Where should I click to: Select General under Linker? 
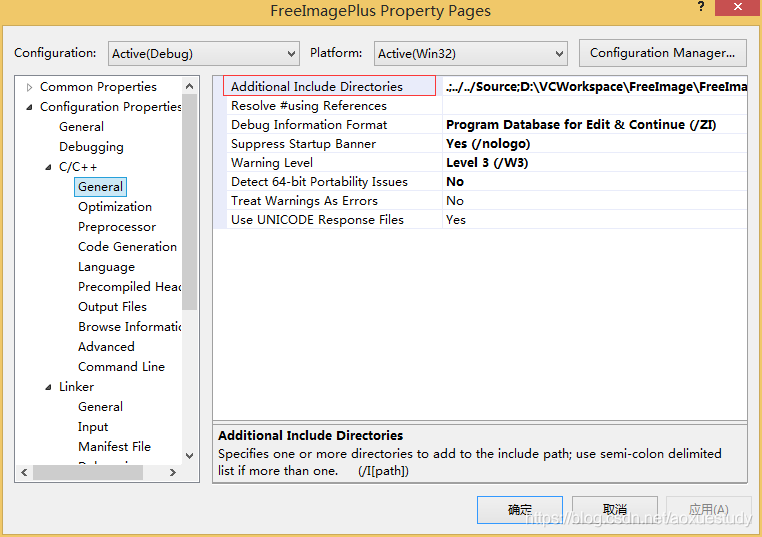(100, 407)
